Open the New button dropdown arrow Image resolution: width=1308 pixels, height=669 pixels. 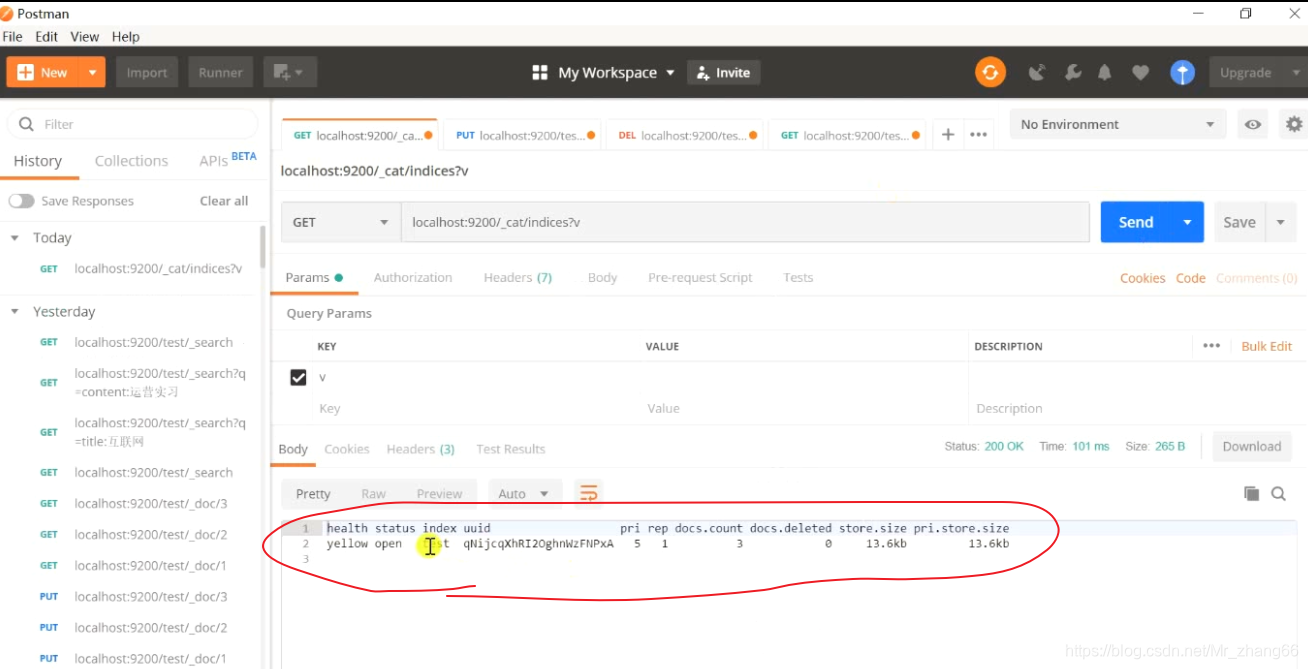coord(92,72)
